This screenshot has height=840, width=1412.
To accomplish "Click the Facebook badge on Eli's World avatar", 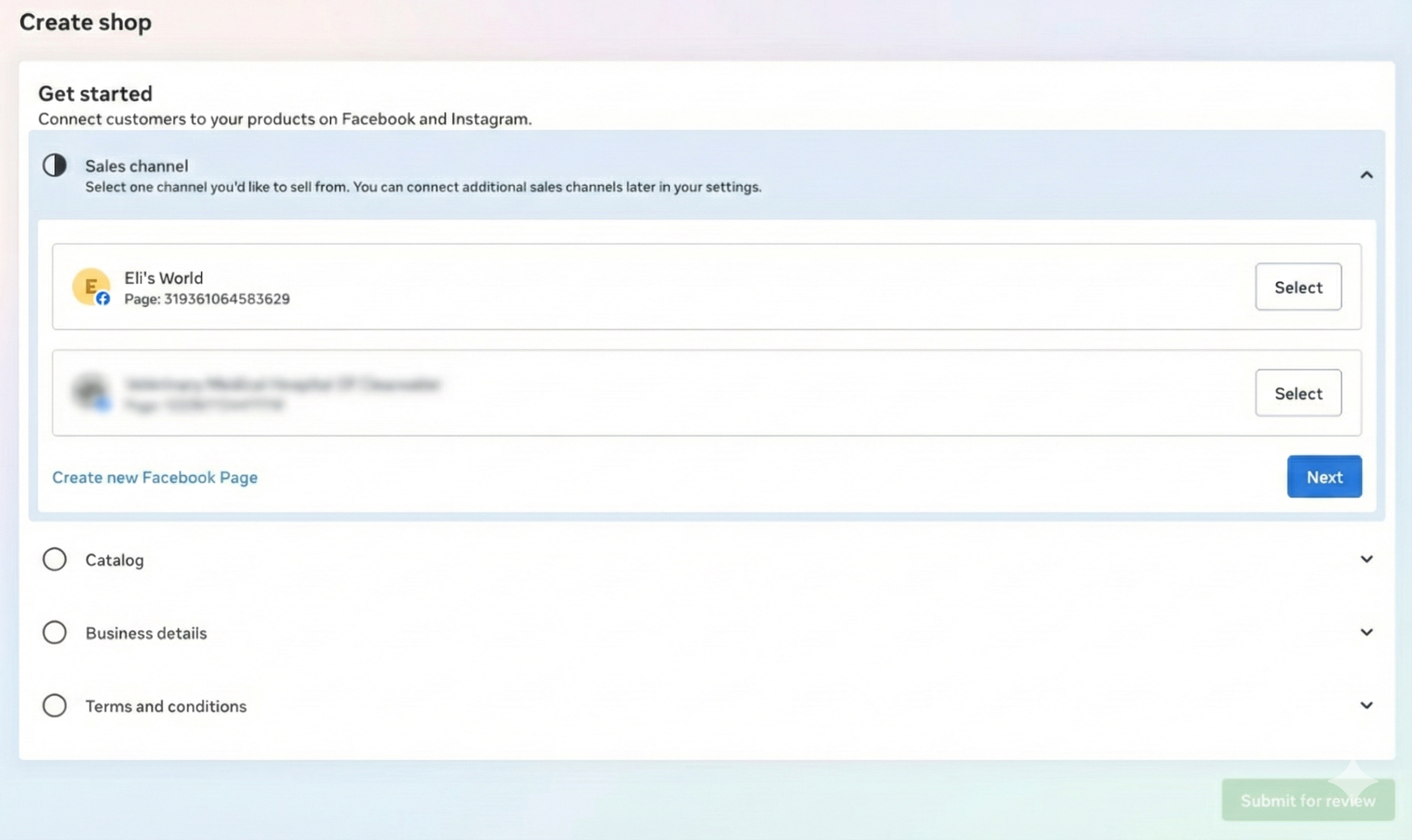I will tap(102, 298).
